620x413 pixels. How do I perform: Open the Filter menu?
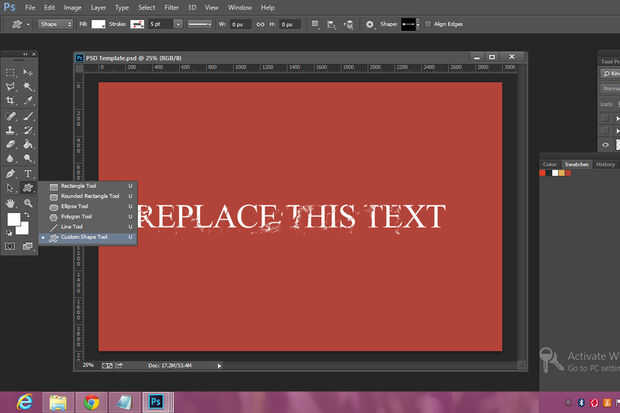tap(170, 7)
